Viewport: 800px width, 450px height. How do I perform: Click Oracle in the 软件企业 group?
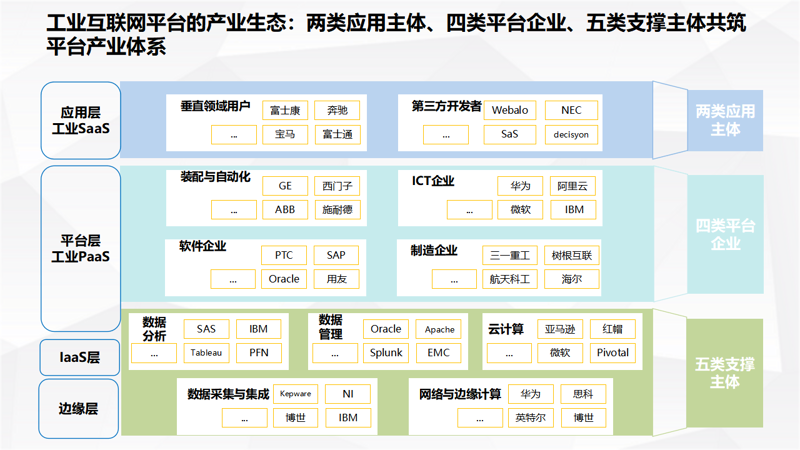coord(284,279)
